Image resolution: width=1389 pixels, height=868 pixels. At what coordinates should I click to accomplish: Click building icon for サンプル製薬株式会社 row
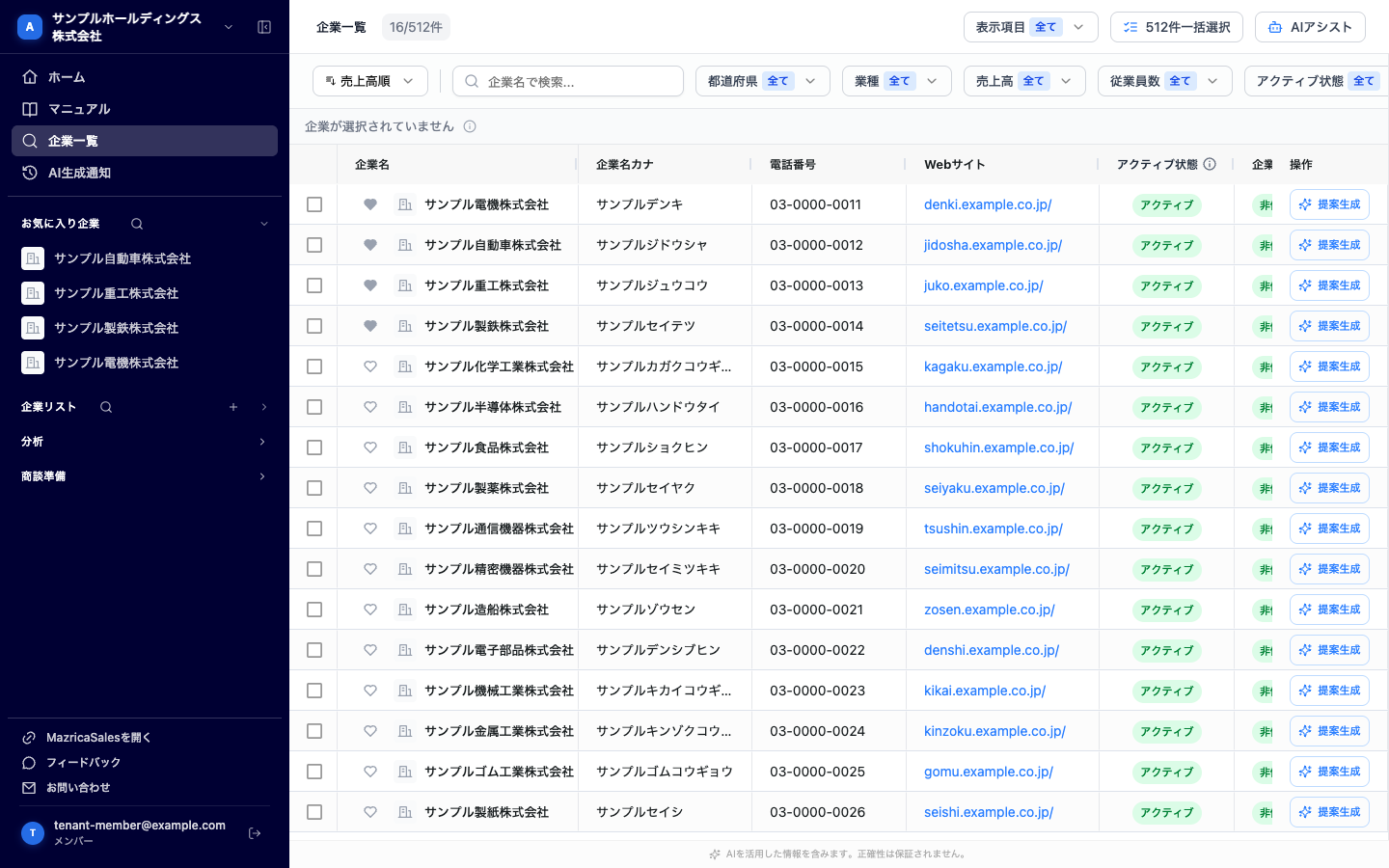click(x=405, y=488)
